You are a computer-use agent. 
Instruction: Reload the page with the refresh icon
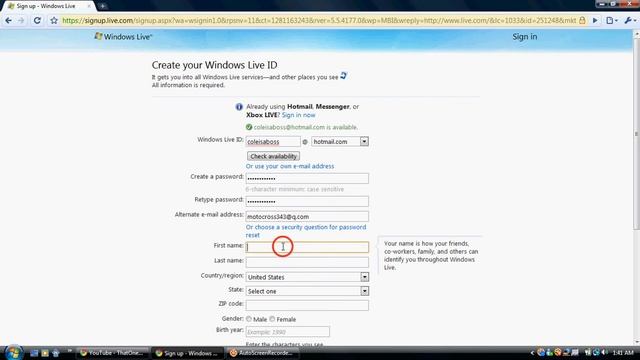pos(37,20)
